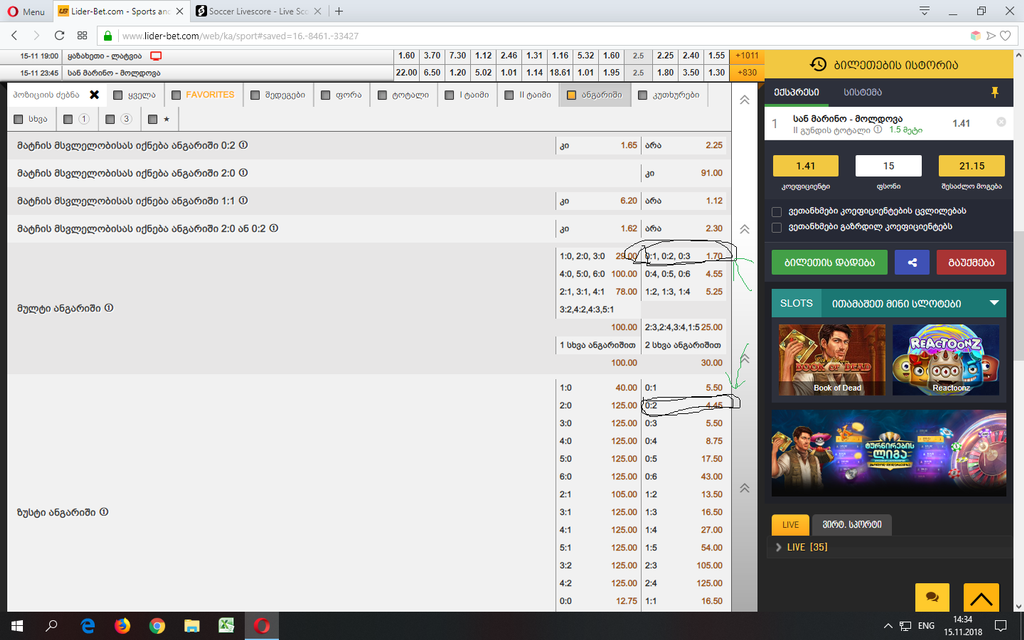
Task: Open new tab with plus button
Action: pos(338,11)
